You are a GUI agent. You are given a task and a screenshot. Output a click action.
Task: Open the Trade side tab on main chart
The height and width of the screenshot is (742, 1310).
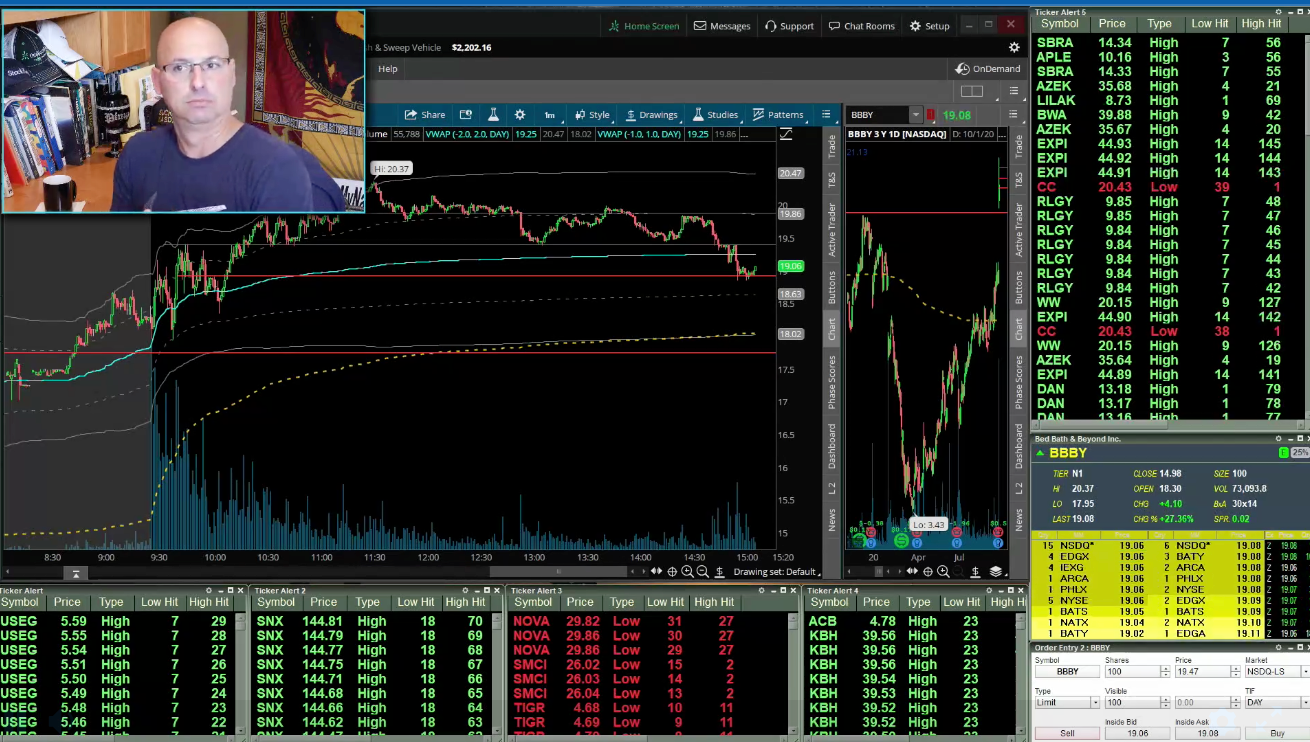point(831,146)
